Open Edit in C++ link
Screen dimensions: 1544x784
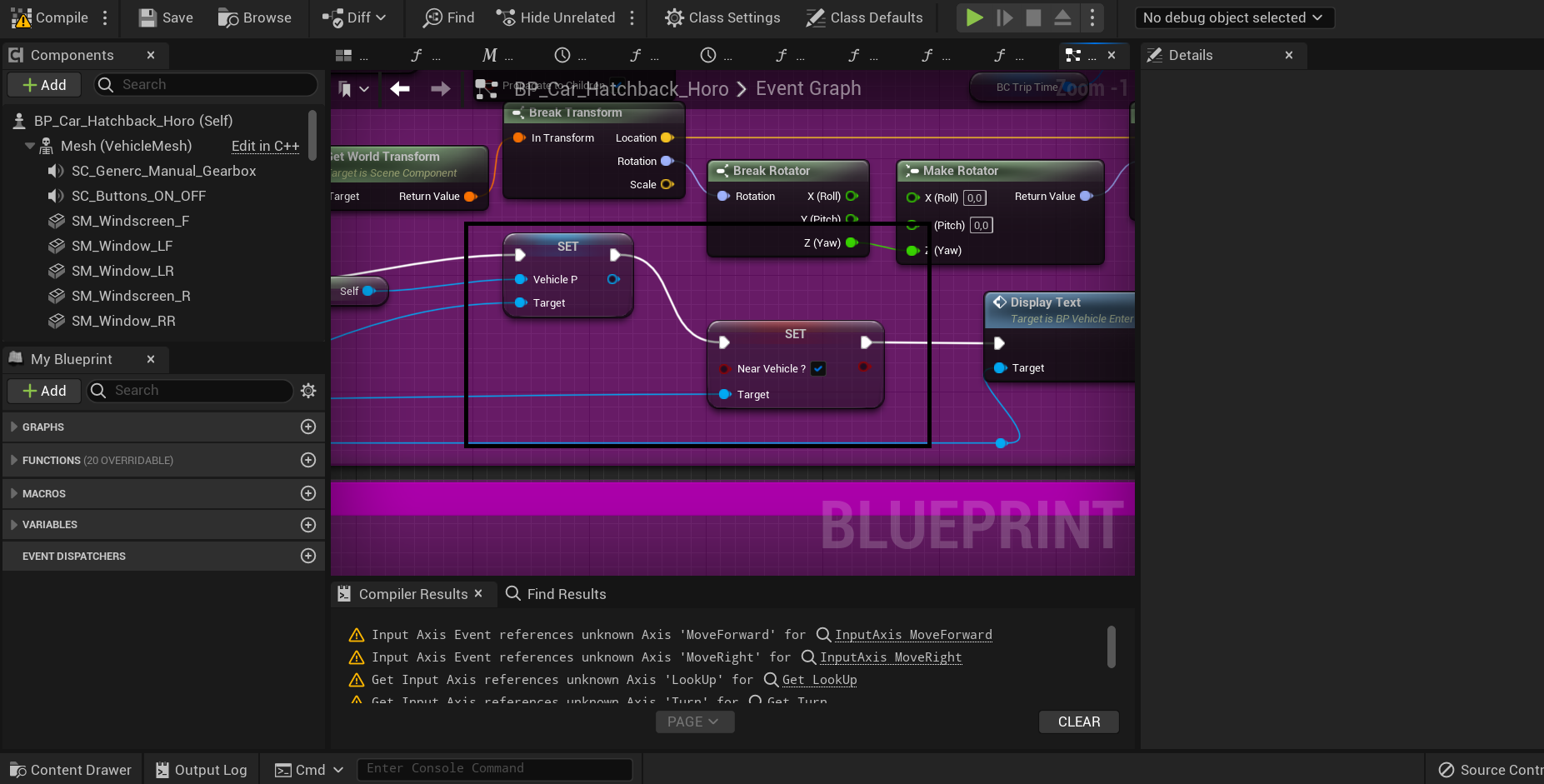click(265, 146)
